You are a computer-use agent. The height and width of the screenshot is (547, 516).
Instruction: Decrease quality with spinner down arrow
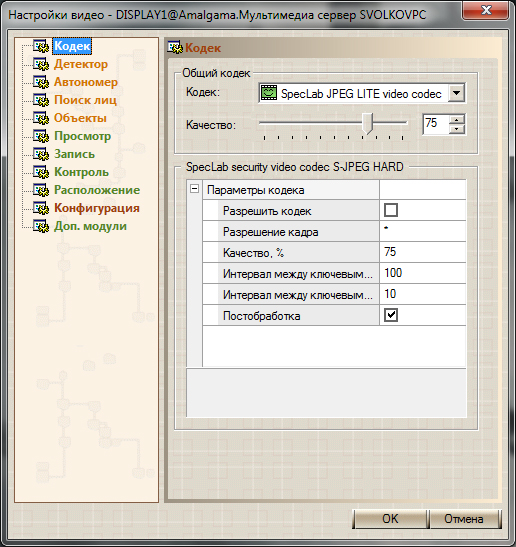point(457,129)
